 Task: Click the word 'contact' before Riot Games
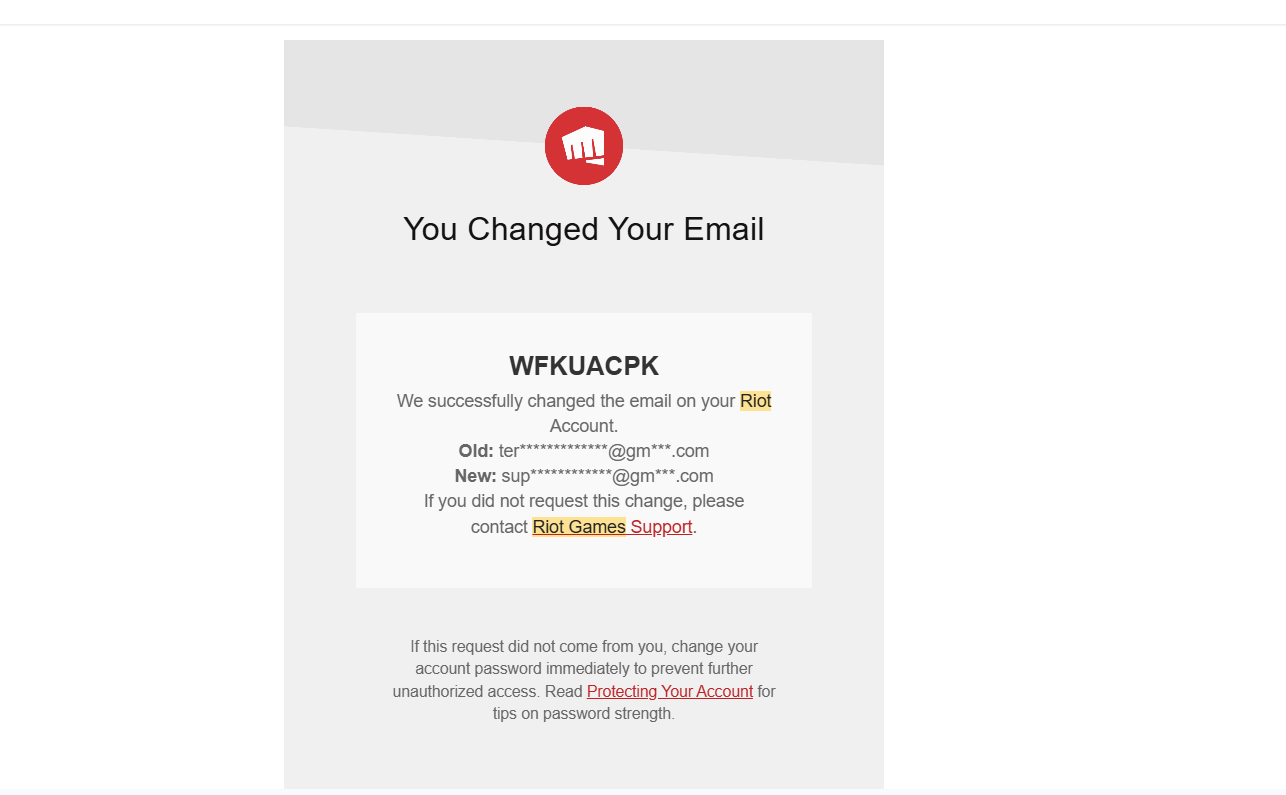point(499,527)
